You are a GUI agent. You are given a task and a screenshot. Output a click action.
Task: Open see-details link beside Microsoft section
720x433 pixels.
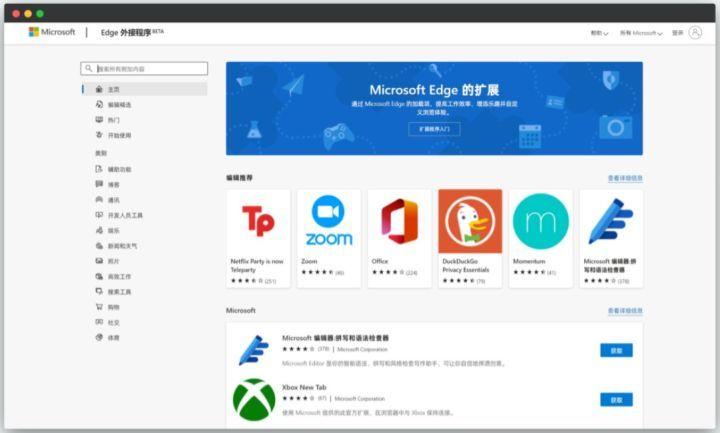pos(625,311)
